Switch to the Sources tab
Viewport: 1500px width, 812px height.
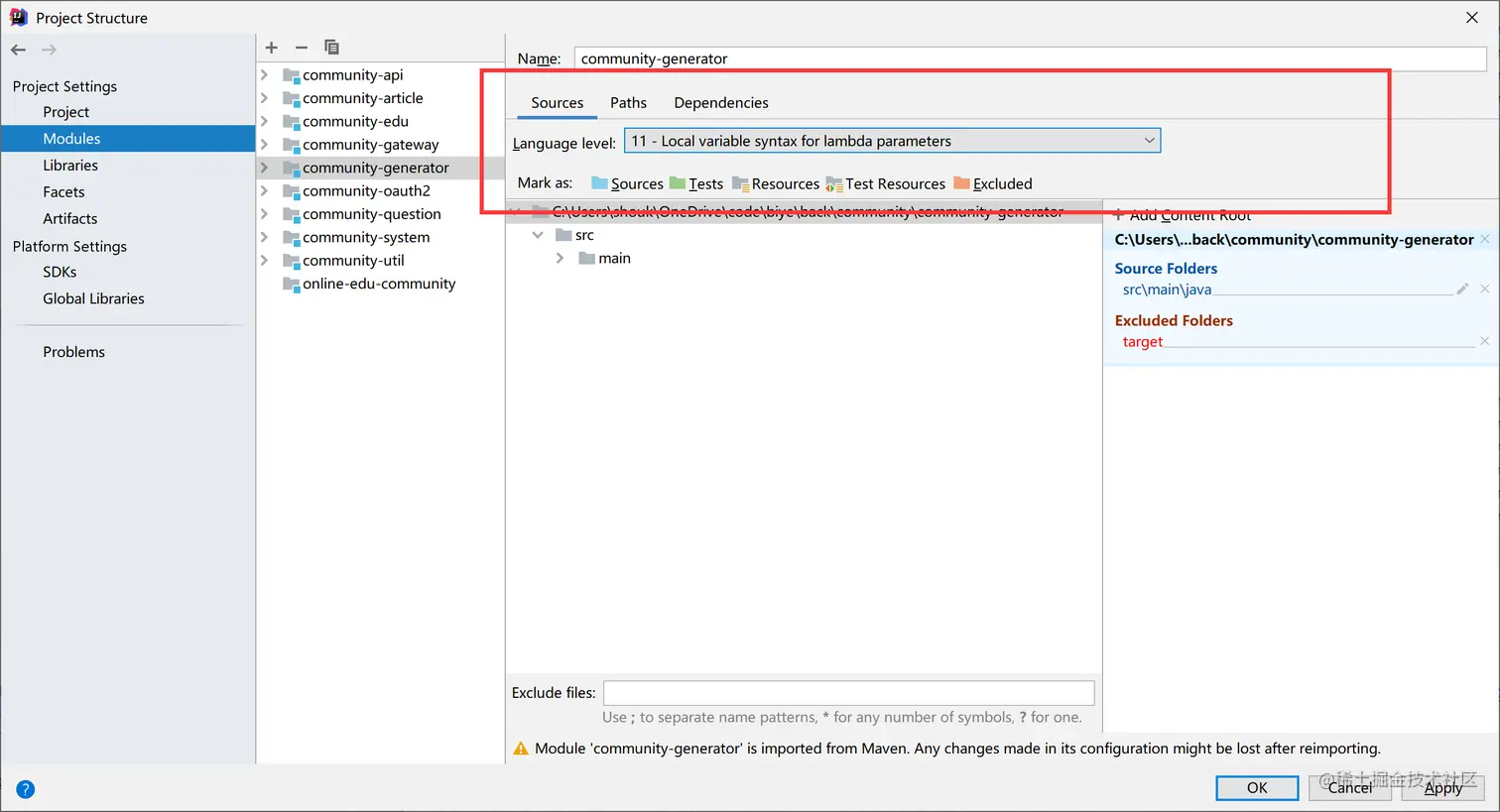coord(558,103)
